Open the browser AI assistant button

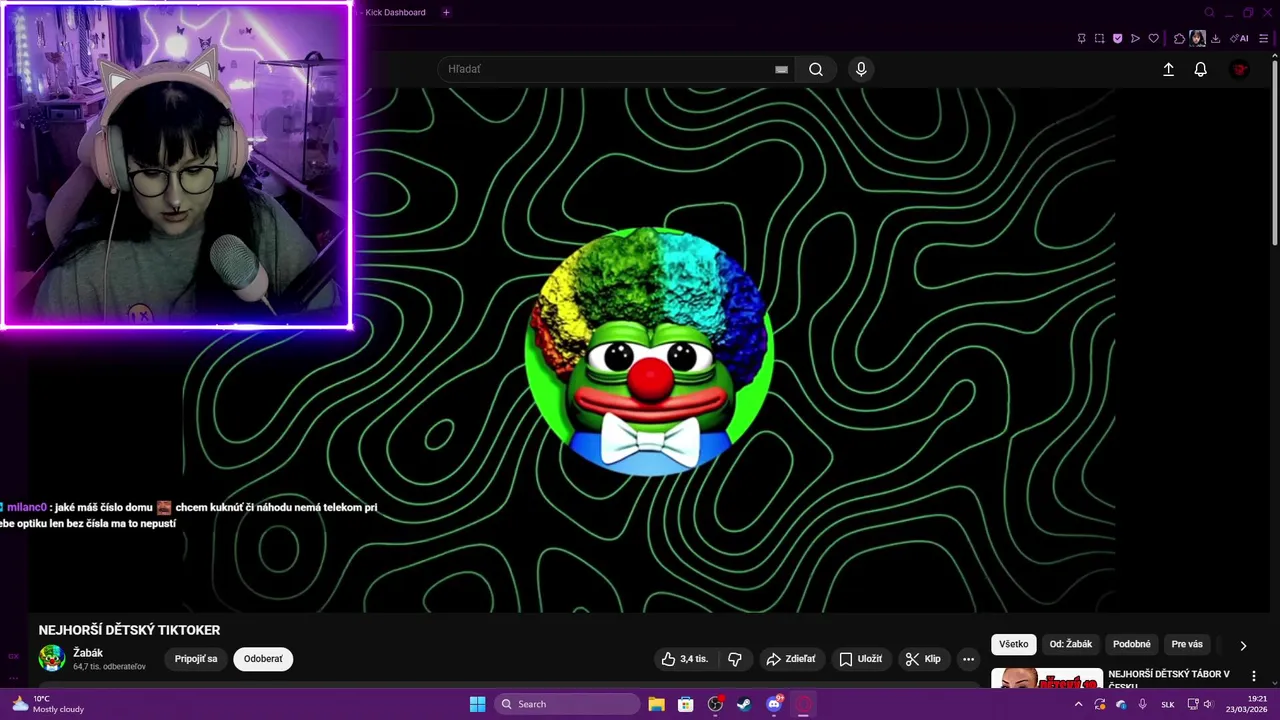point(1239,39)
